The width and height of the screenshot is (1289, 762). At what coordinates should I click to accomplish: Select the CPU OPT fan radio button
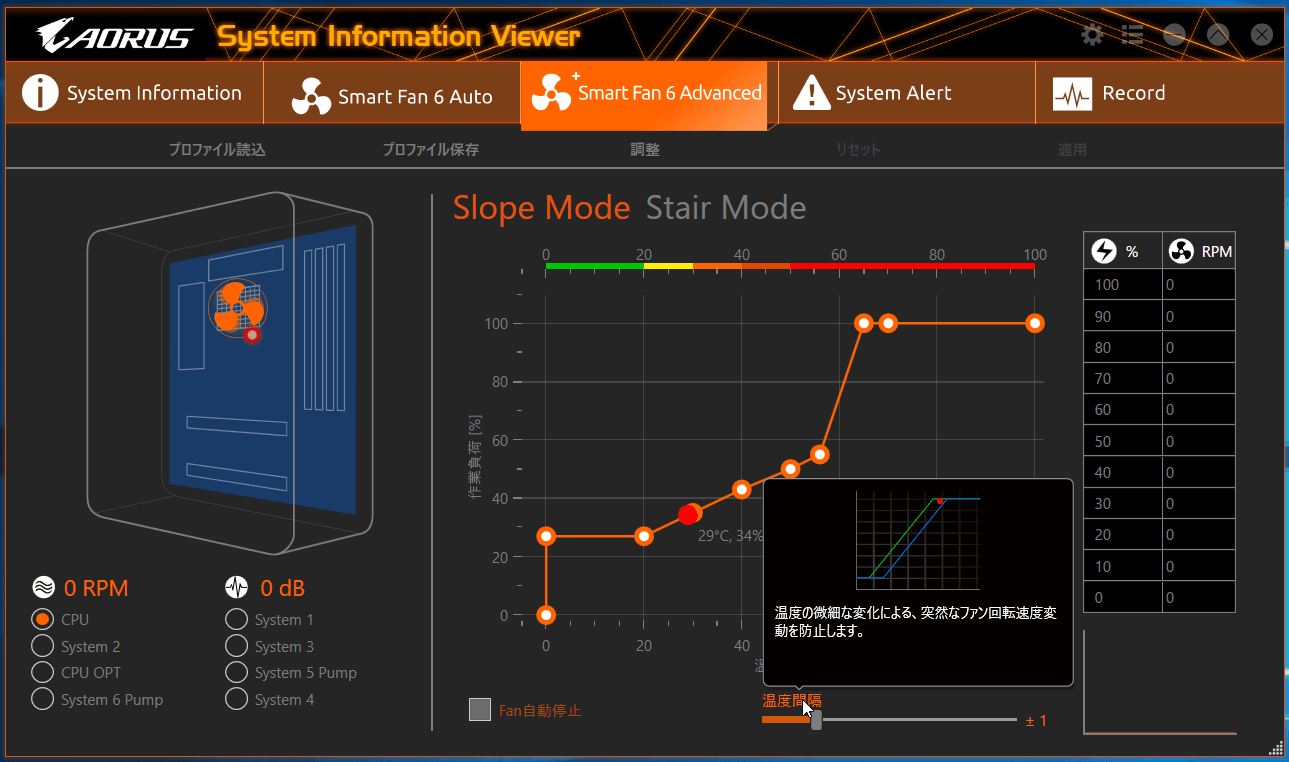pos(43,672)
